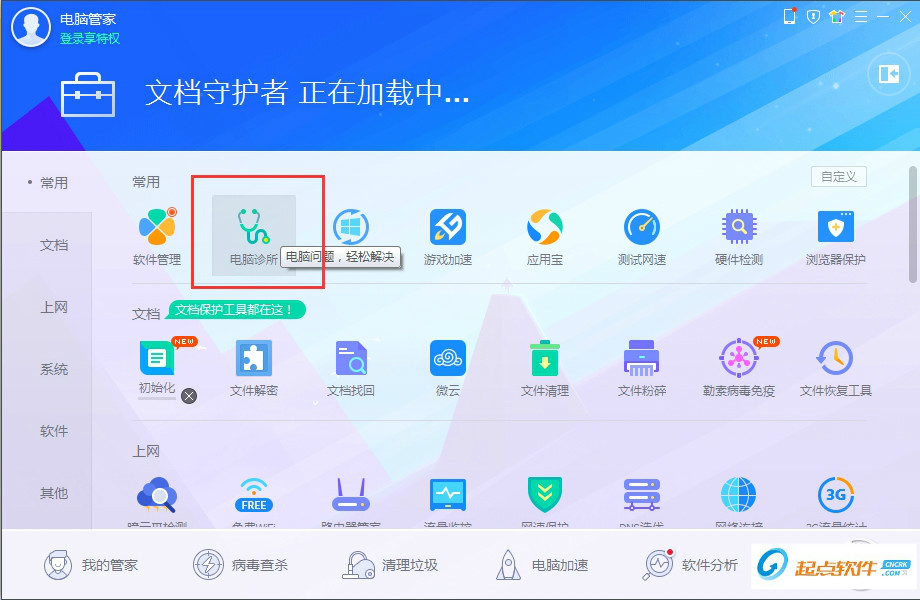Run 测试网速 speed test
This screenshot has height=600, width=920.
pyautogui.click(x=642, y=236)
